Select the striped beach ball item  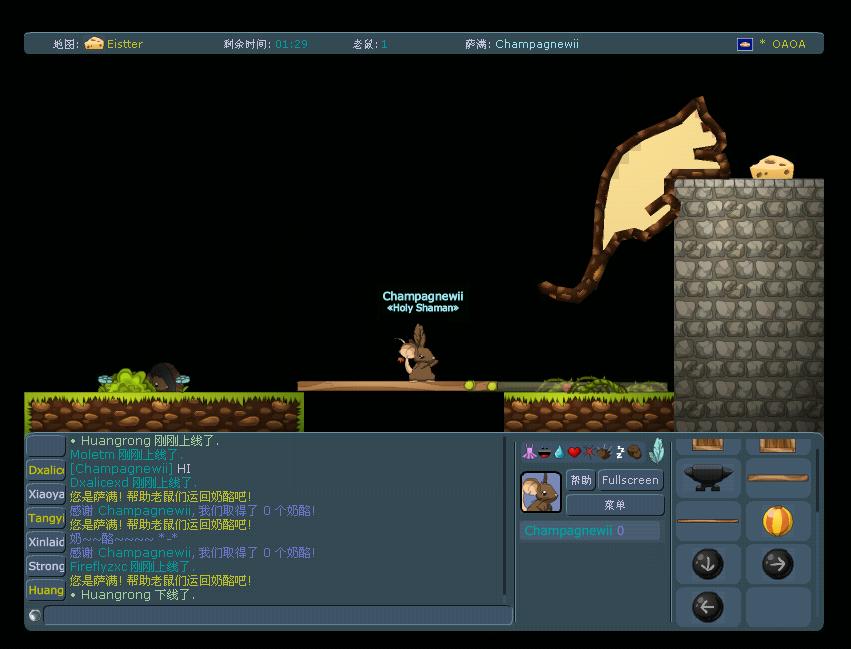(x=778, y=521)
